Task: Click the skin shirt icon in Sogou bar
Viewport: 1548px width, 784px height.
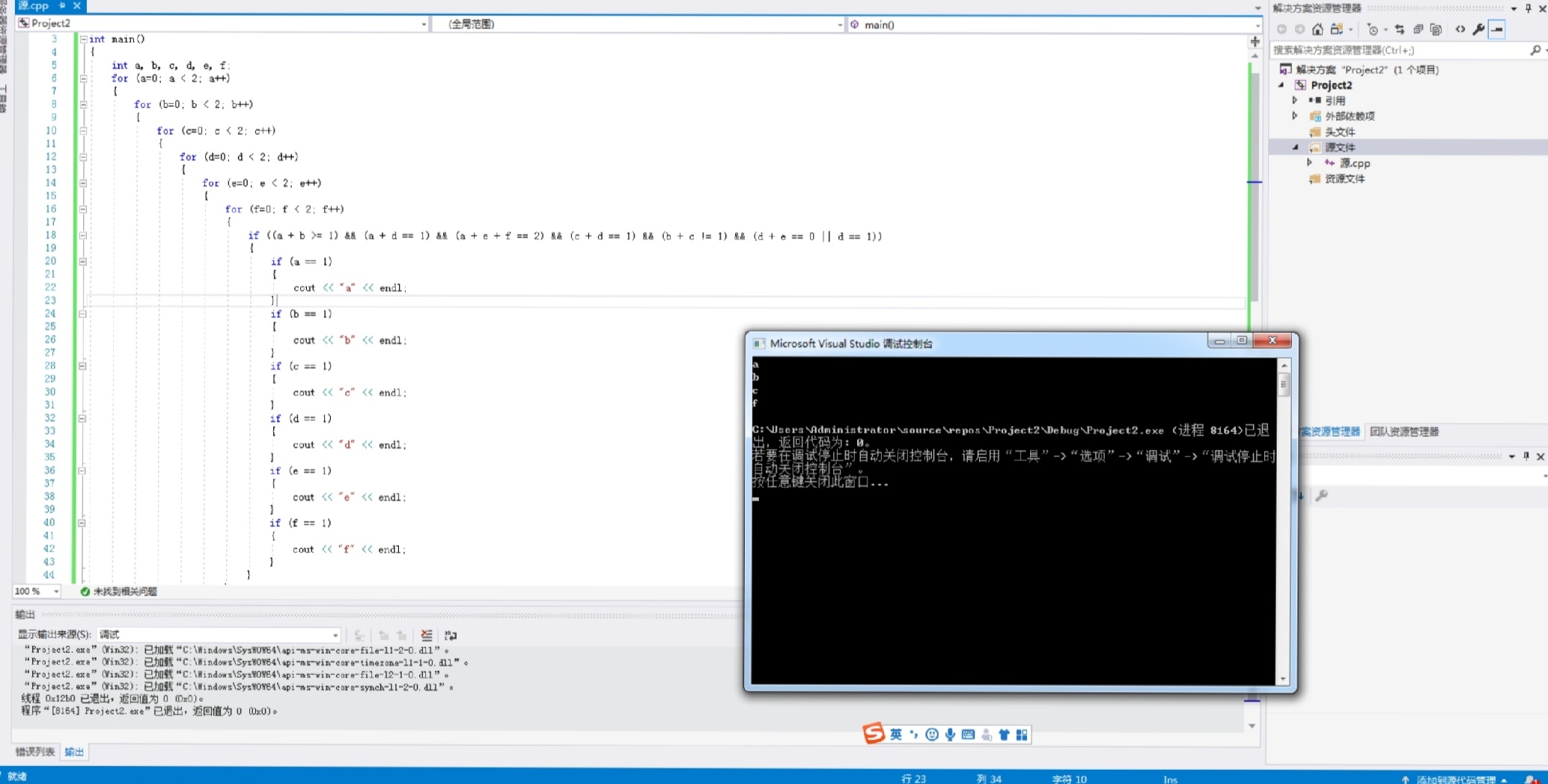Action: 1004,735
